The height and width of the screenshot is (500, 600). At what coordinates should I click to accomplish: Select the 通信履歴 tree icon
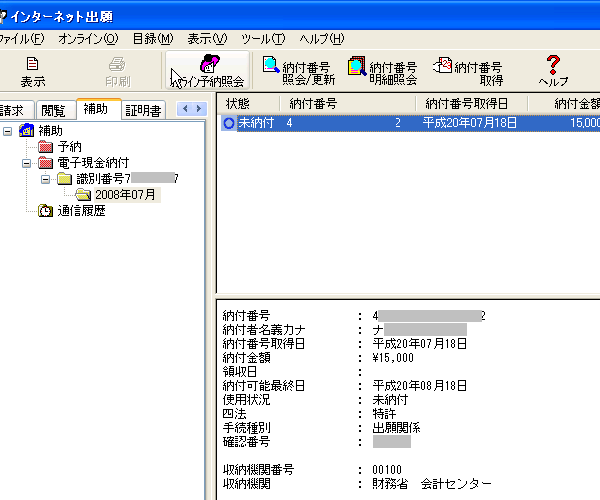(46, 211)
